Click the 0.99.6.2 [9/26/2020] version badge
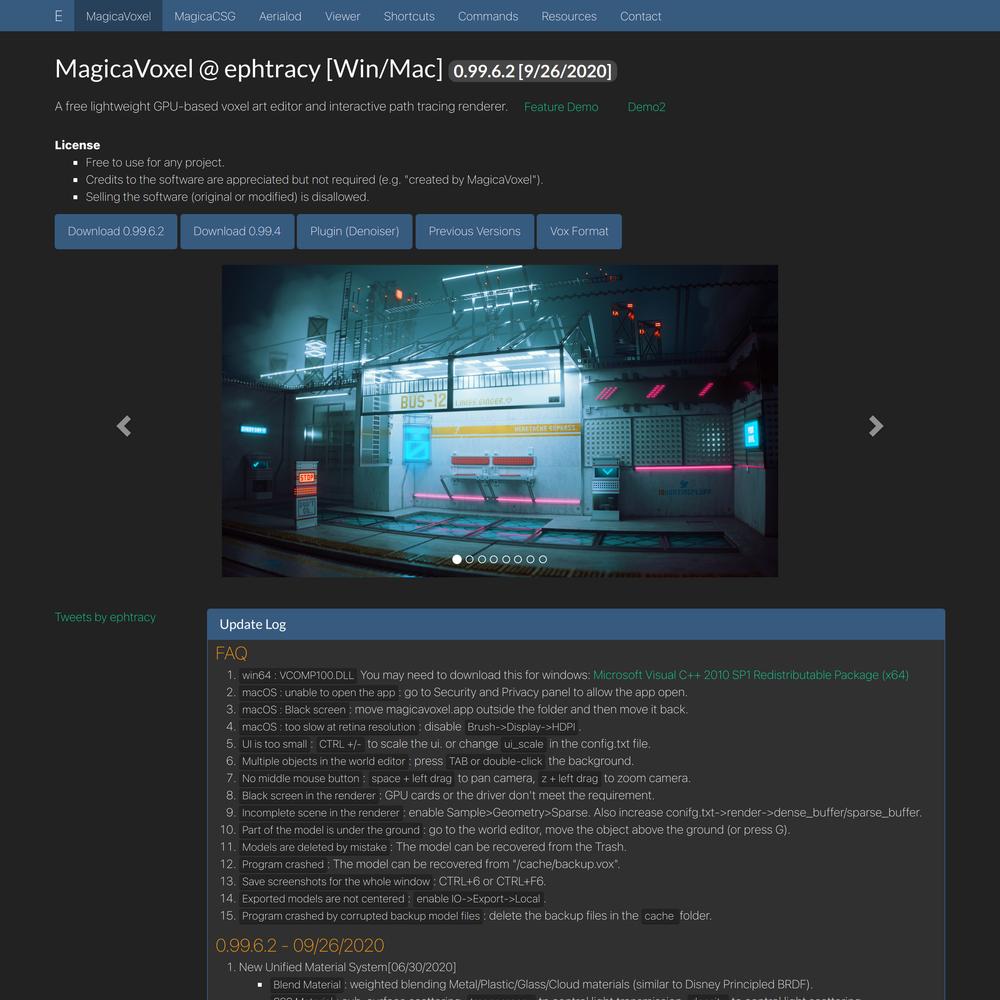Screen dimensions: 1000x1000 [x=533, y=71]
